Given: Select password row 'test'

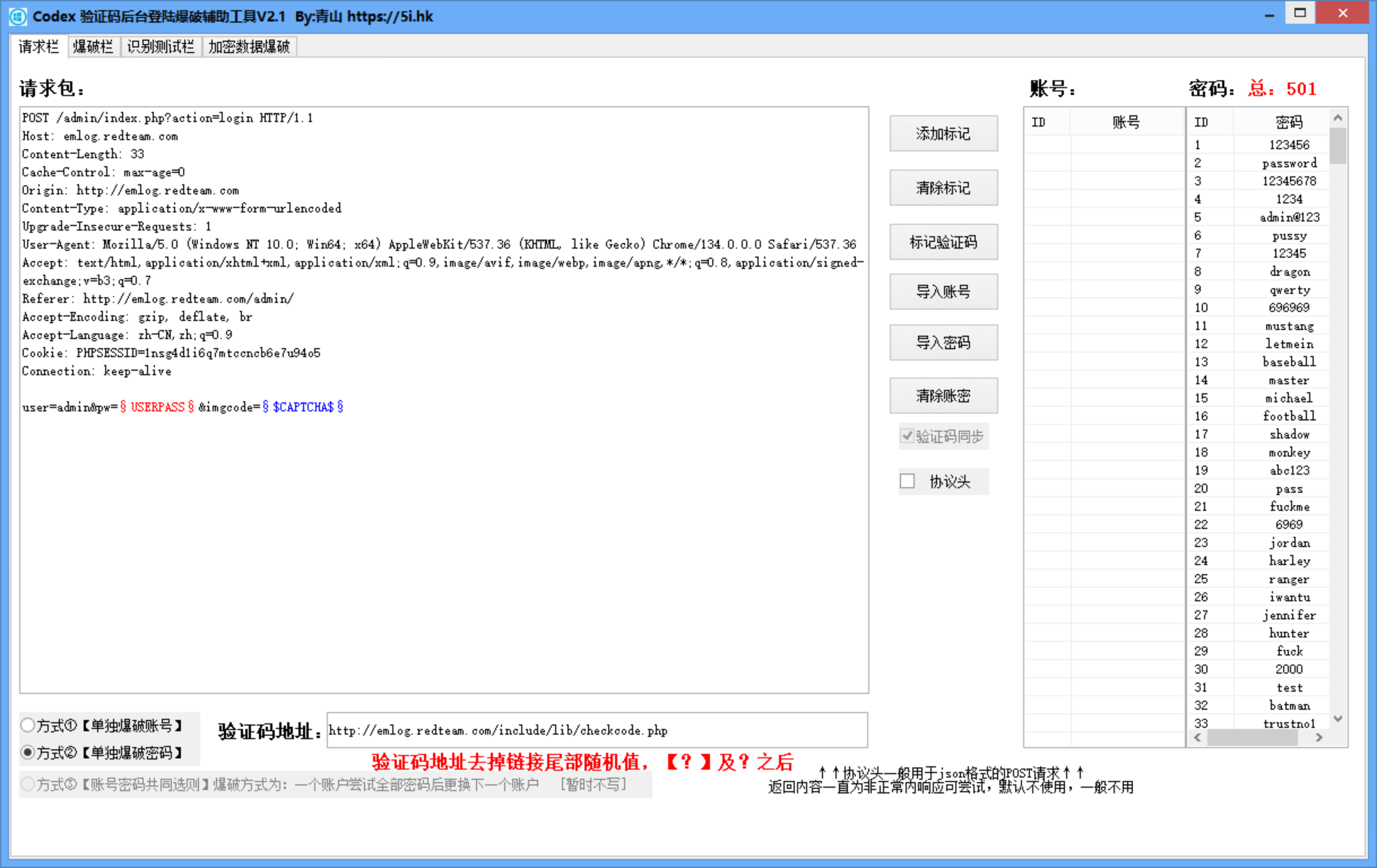Looking at the screenshot, I should (x=1259, y=687).
